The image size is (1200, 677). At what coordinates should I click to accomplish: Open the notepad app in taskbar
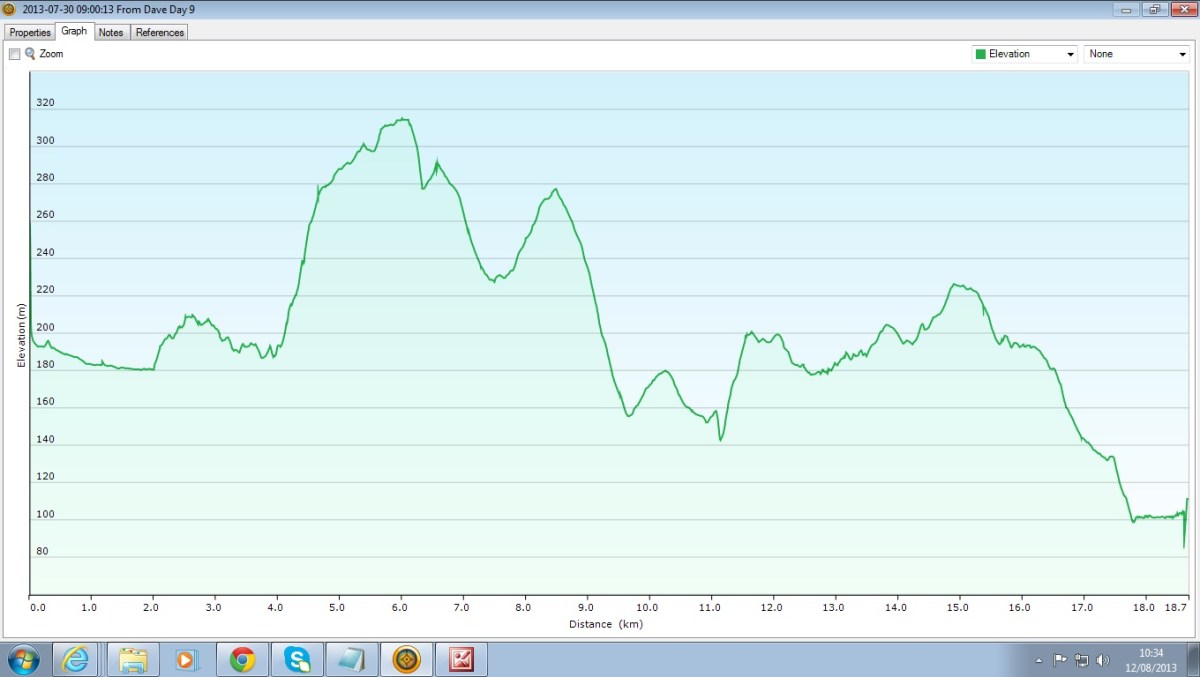click(x=351, y=659)
